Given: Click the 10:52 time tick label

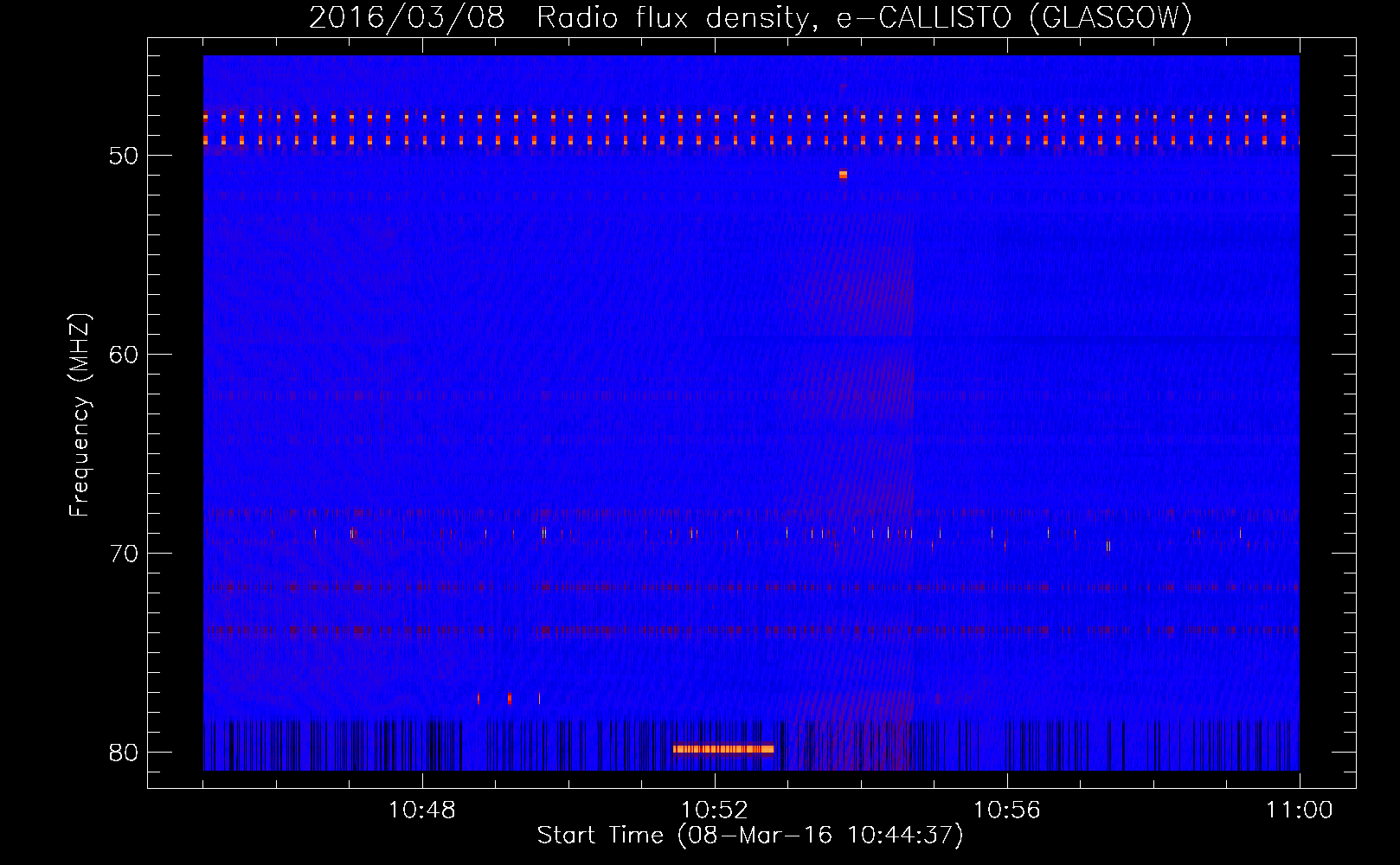Looking at the screenshot, I should [715, 811].
